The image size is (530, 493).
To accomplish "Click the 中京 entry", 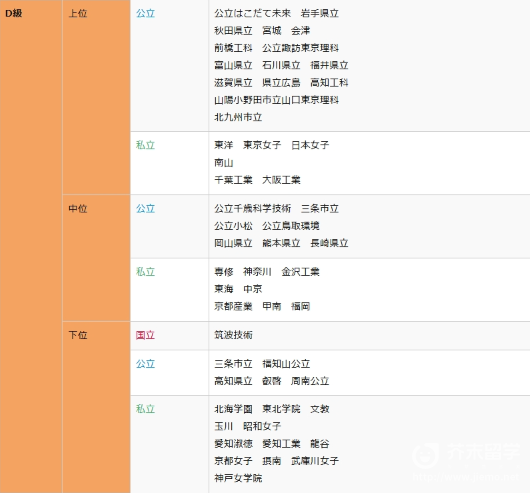I will (252, 289).
